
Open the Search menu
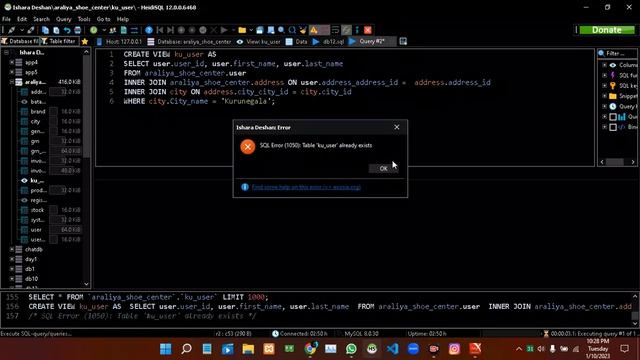[41, 19]
